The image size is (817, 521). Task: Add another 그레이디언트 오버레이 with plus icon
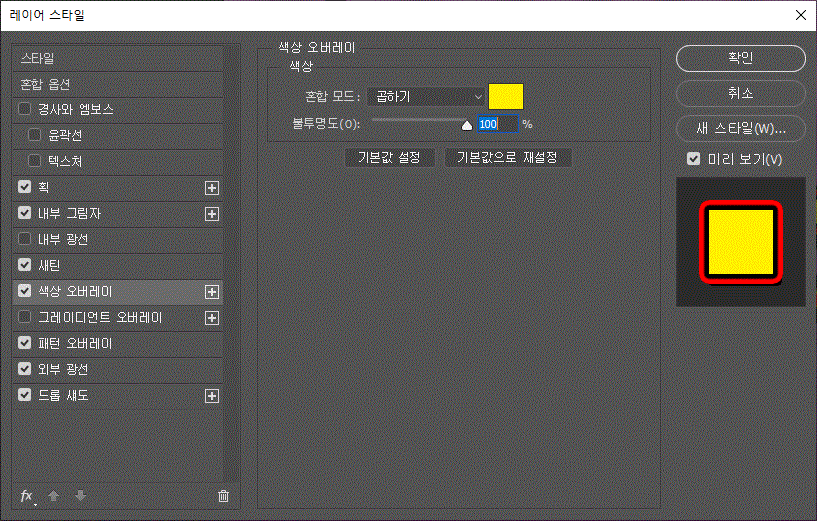[212, 318]
